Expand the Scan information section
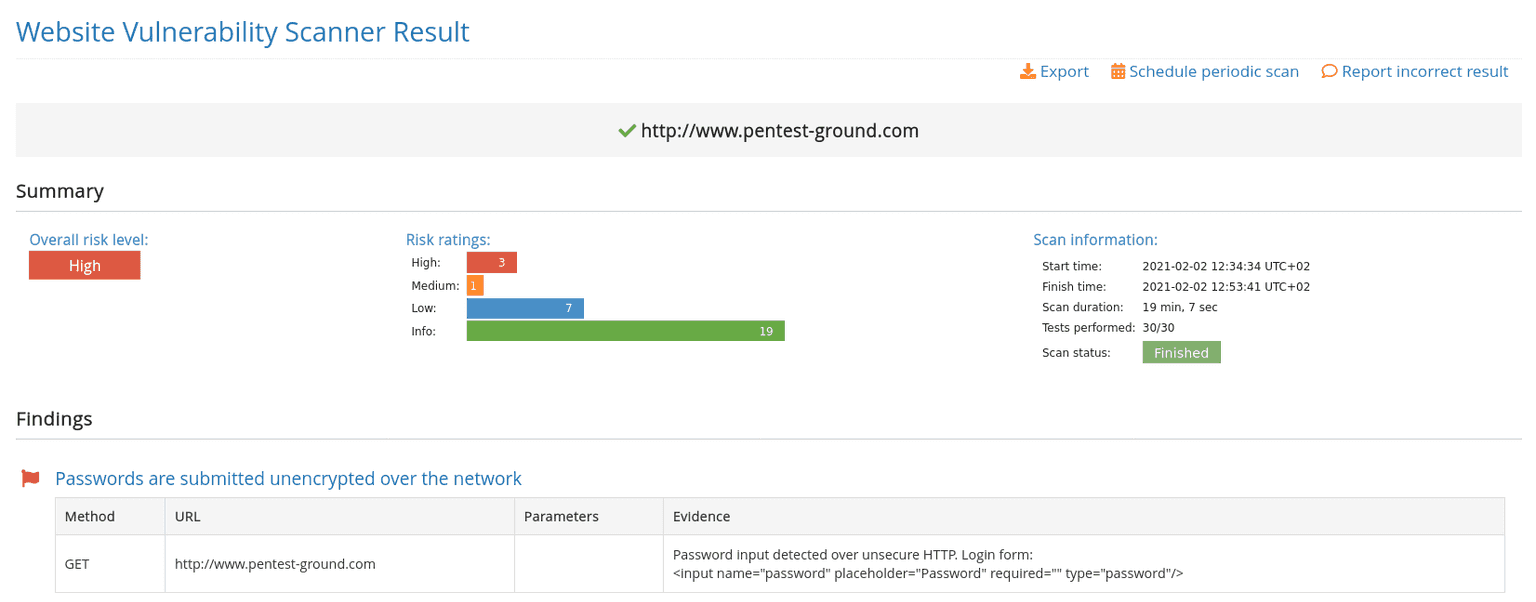 [1095, 239]
